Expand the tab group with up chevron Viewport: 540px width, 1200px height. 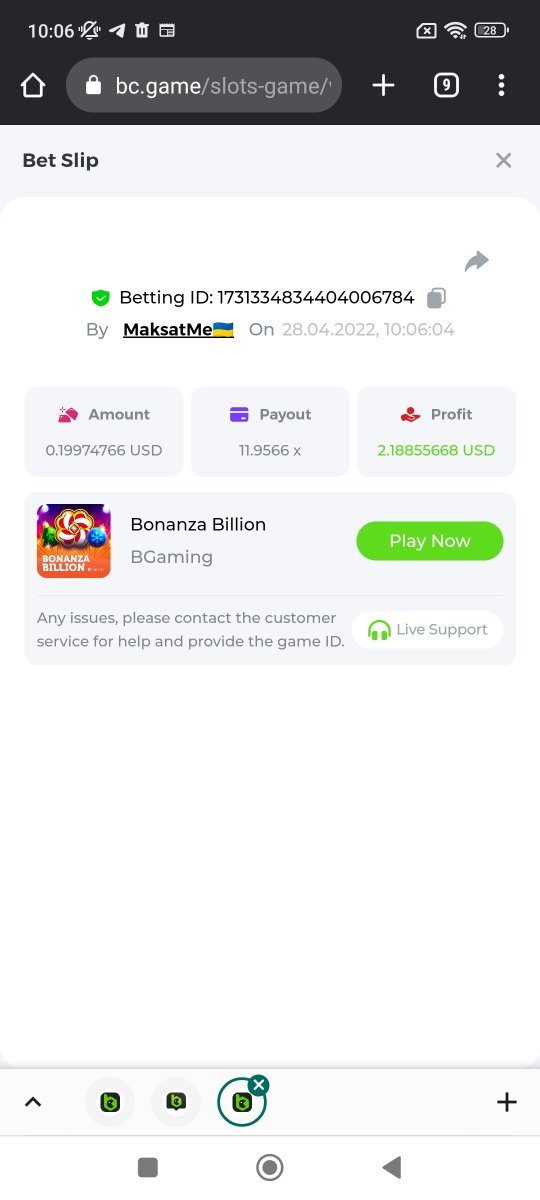pyautogui.click(x=33, y=1102)
